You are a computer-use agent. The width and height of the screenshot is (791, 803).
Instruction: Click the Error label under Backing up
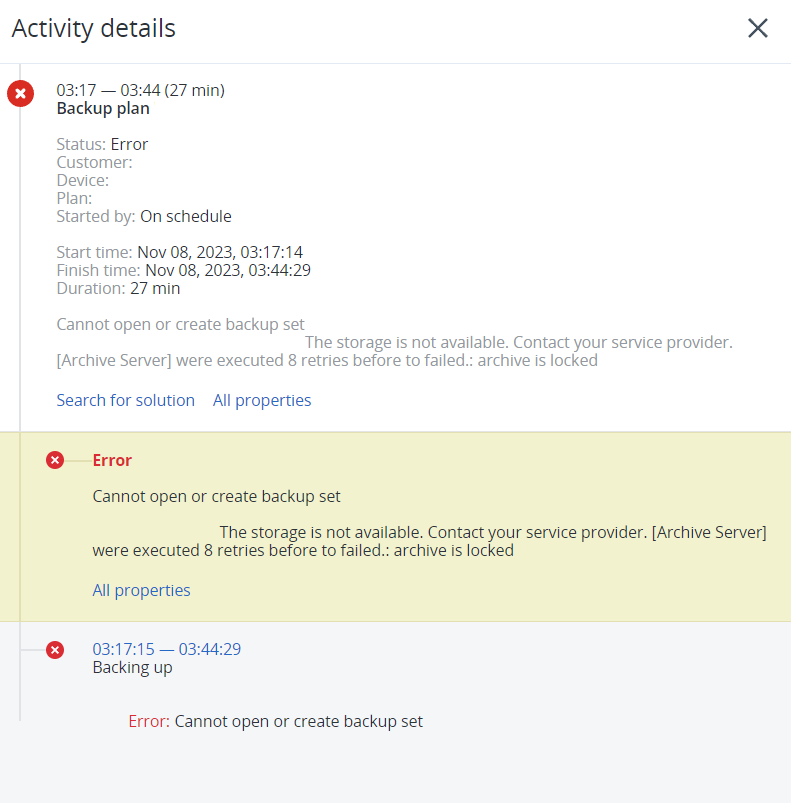pos(148,721)
